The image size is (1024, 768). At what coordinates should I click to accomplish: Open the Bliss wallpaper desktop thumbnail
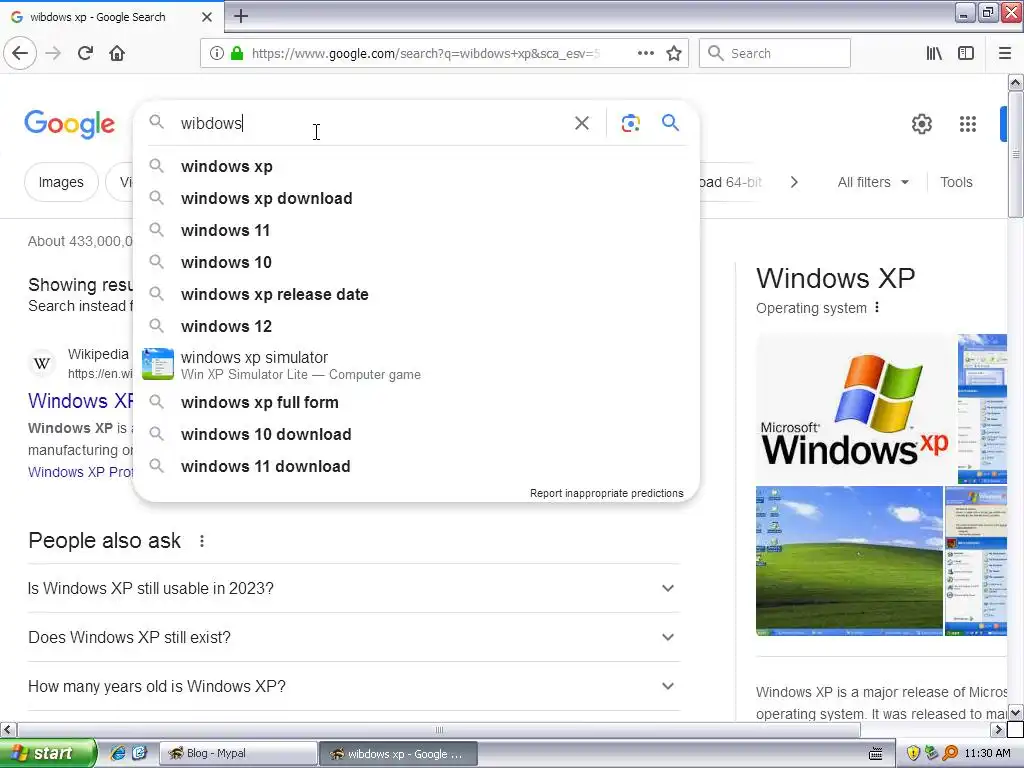pyautogui.click(x=849, y=560)
